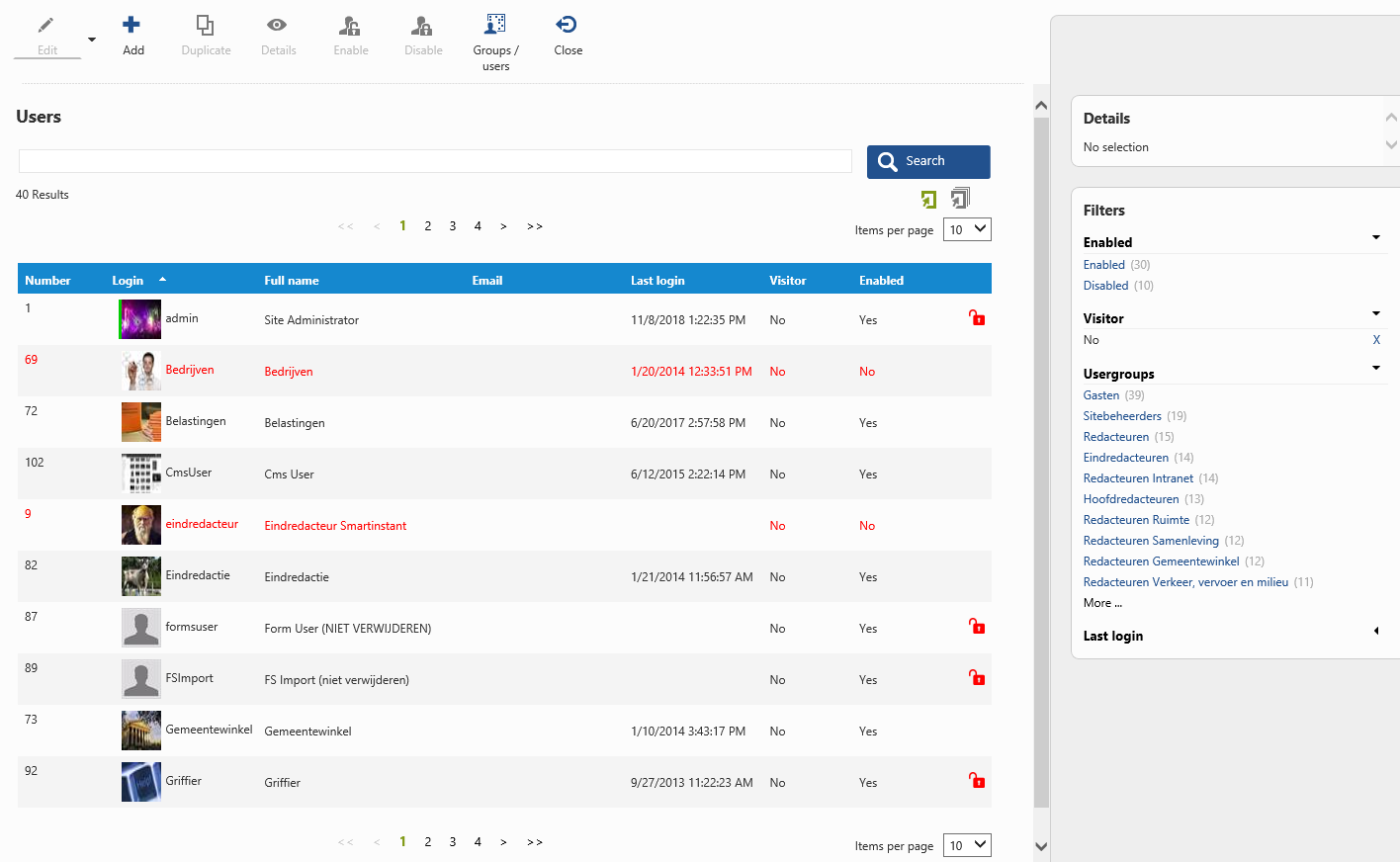The width and height of the screenshot is (1400, 862).
Task: Click the scrollbar down arrow of user list
Action: [x=1041, y=846]
